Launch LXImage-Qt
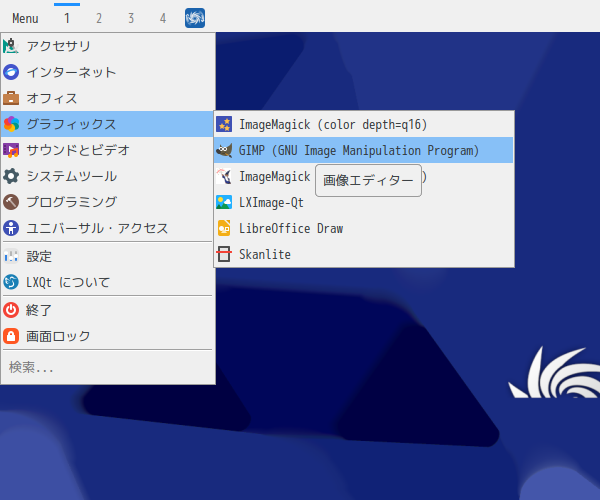Screen dimensions: 600x500 [364, 202]
